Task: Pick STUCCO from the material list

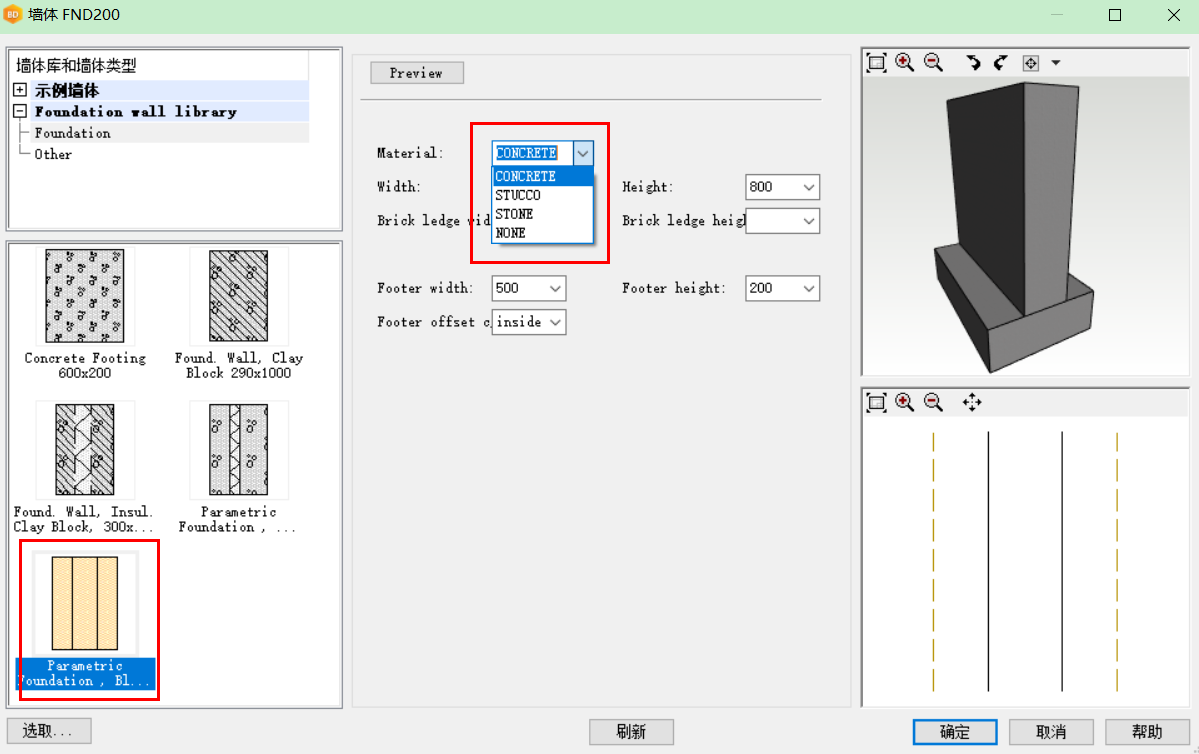Action: pos(542,196)
